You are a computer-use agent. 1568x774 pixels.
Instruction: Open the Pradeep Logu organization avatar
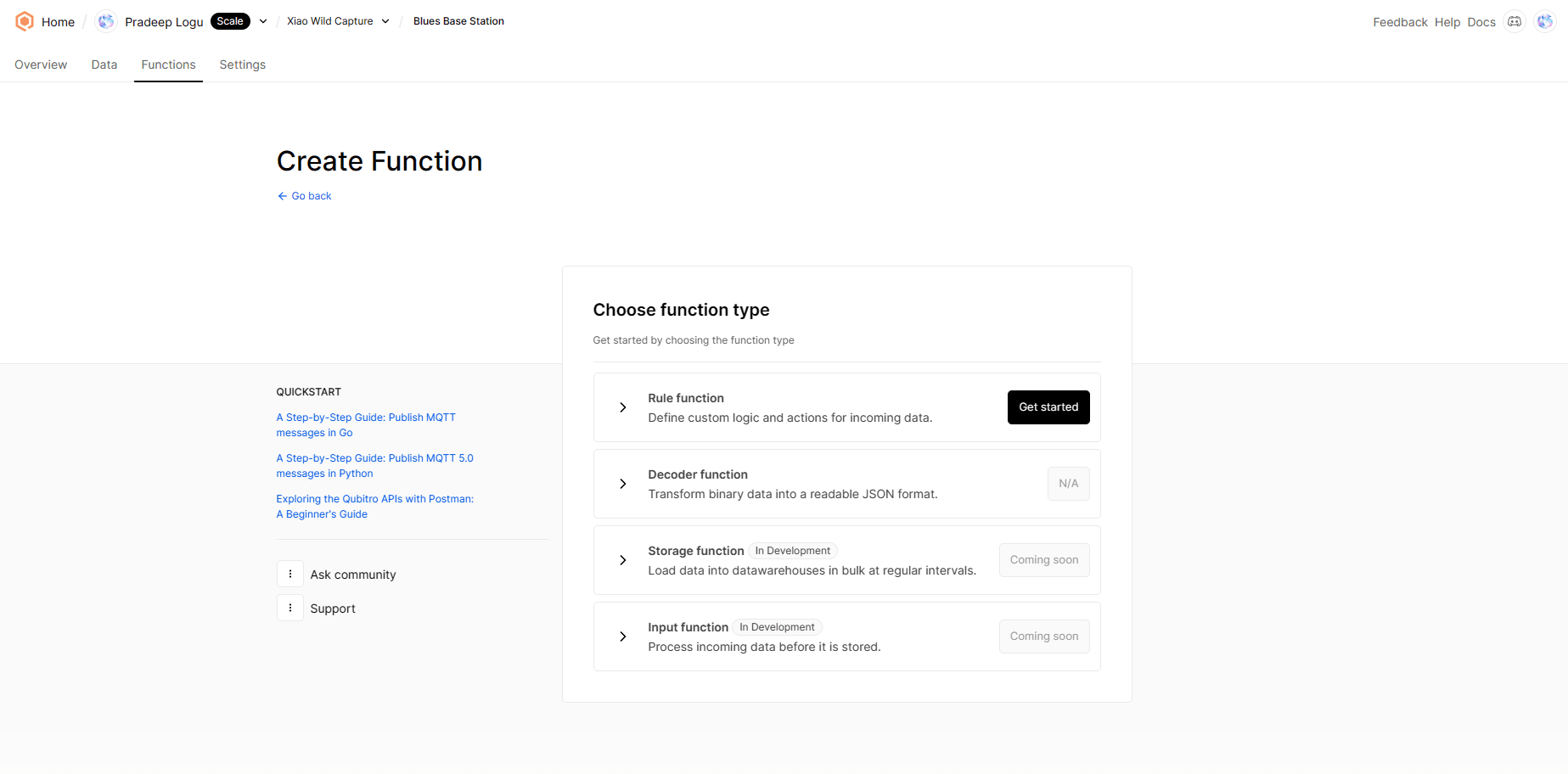click(106, 21)
